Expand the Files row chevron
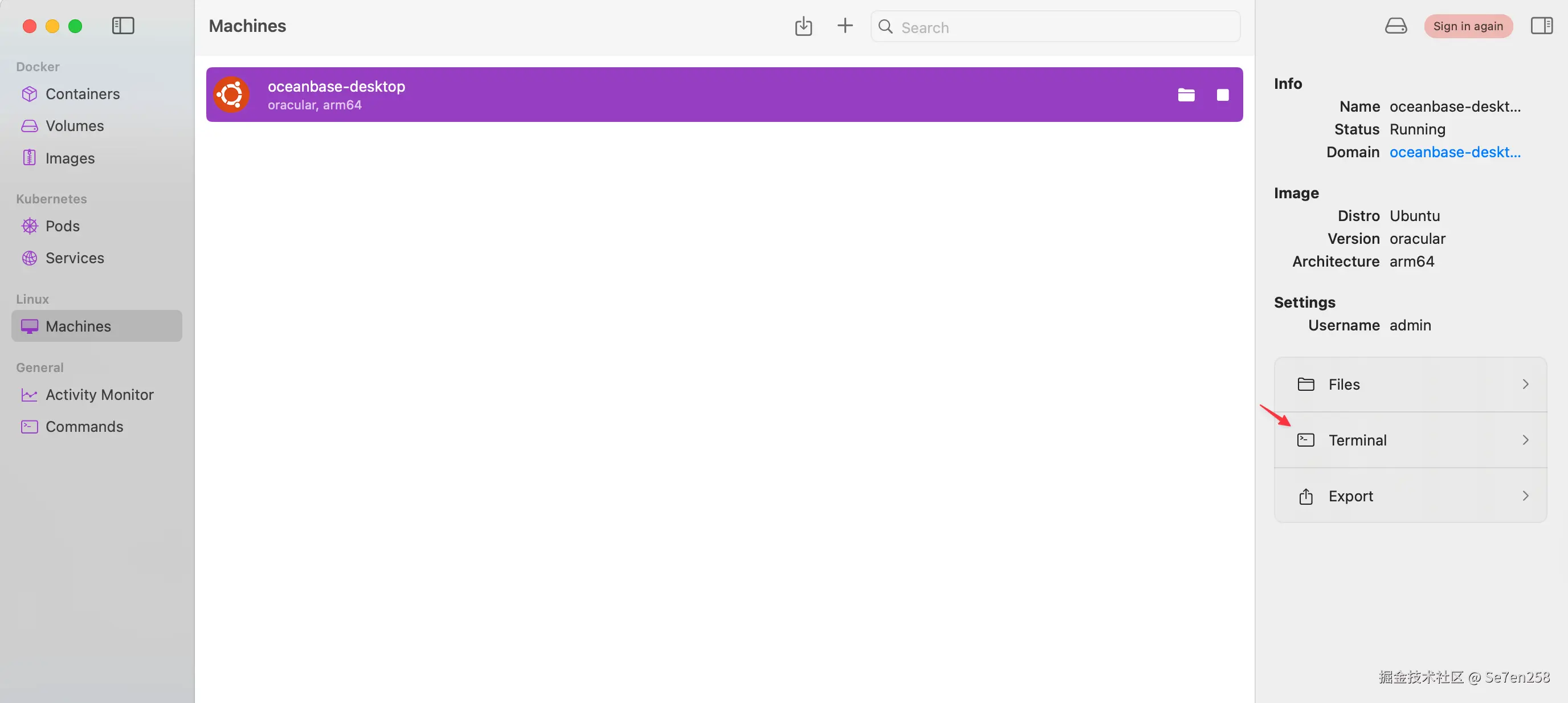1568x703 pixels. pyautogui.click(x=1525, y=384)
